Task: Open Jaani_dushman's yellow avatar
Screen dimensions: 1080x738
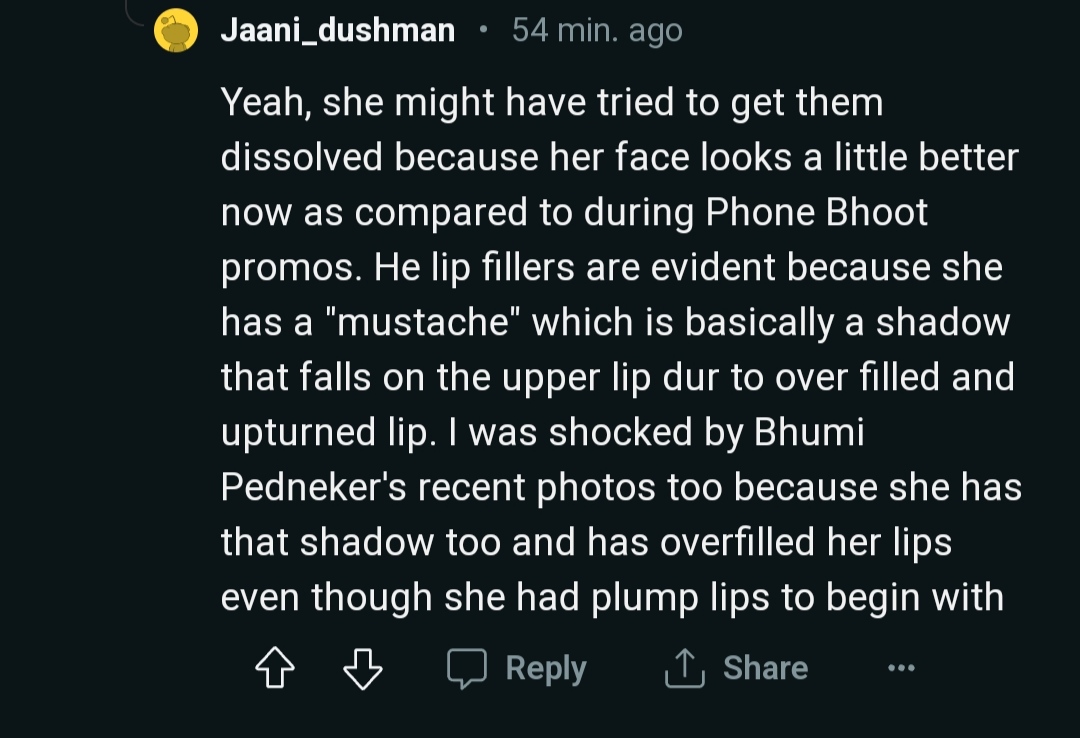Action: tap(177, 31)
